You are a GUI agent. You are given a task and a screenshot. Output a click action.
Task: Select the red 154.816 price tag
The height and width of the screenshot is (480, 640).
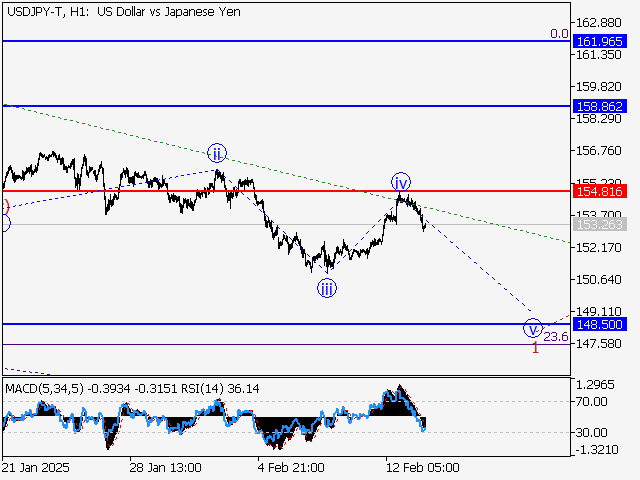click(x=600, y=190)
